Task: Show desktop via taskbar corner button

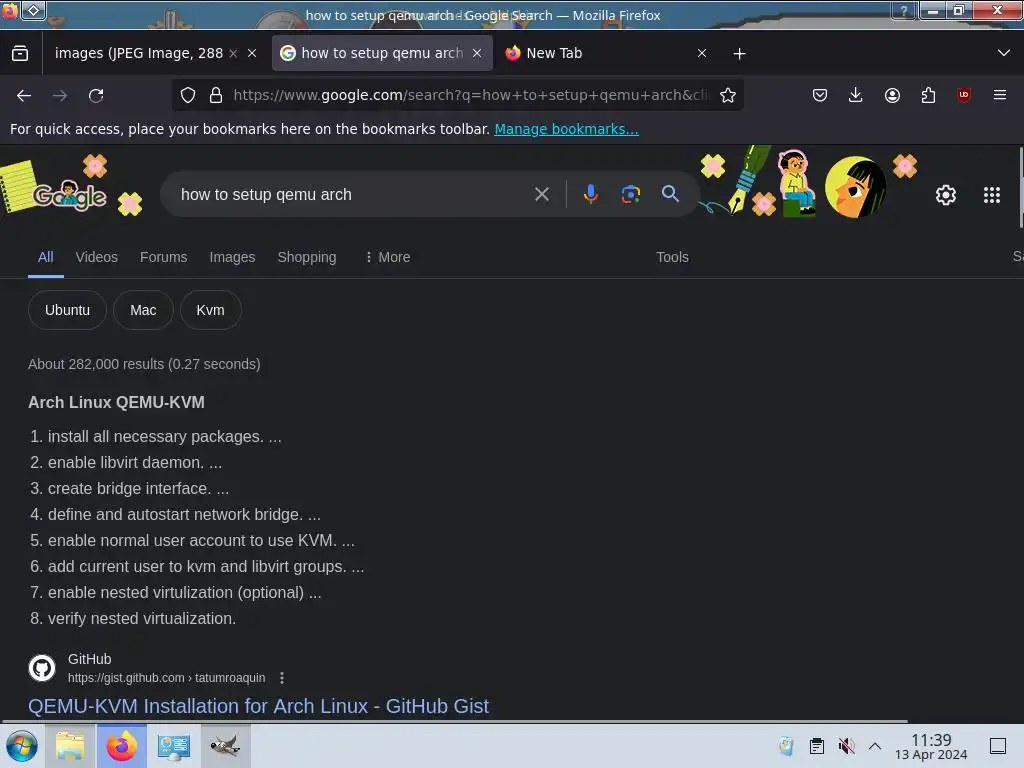Action: tap(998, 746)
